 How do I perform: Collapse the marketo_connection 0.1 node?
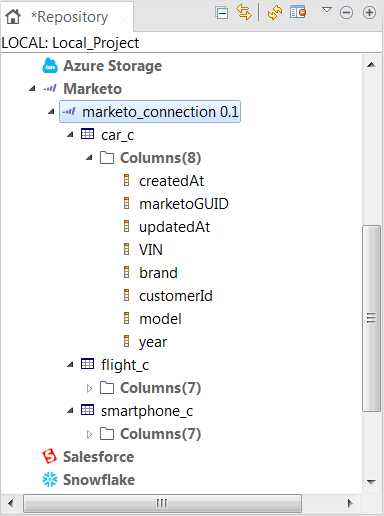click(51, 112)
